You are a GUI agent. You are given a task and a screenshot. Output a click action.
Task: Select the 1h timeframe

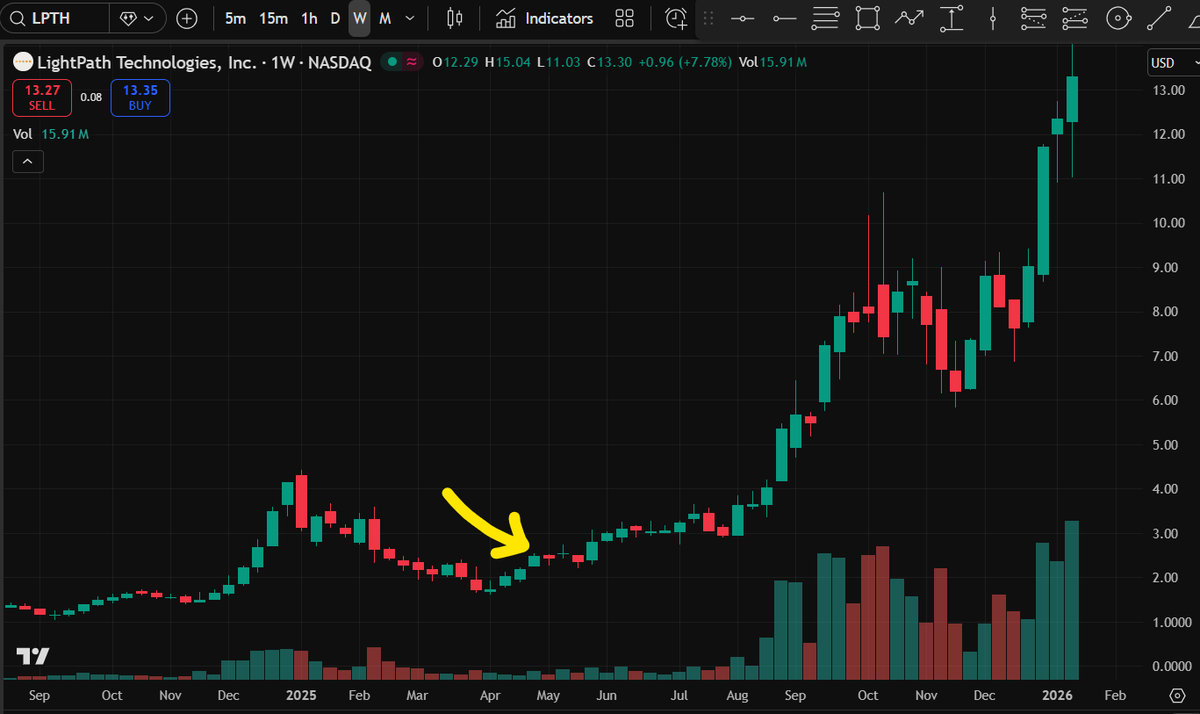(309, 18)
